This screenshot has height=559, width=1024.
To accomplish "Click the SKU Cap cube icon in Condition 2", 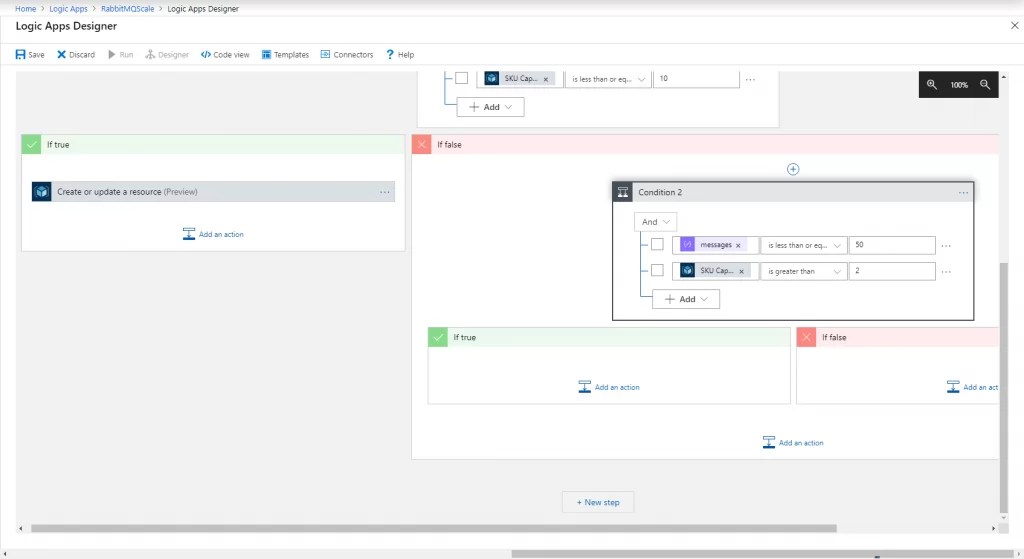I will point(687,270).
